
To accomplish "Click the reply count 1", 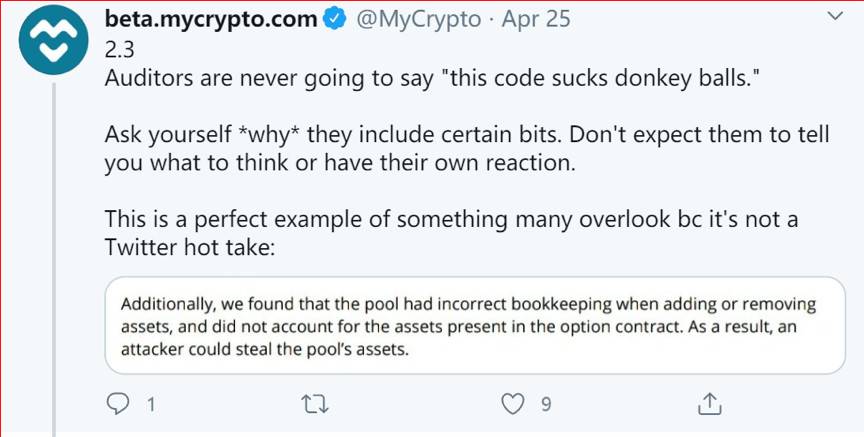I will [150, 406].
